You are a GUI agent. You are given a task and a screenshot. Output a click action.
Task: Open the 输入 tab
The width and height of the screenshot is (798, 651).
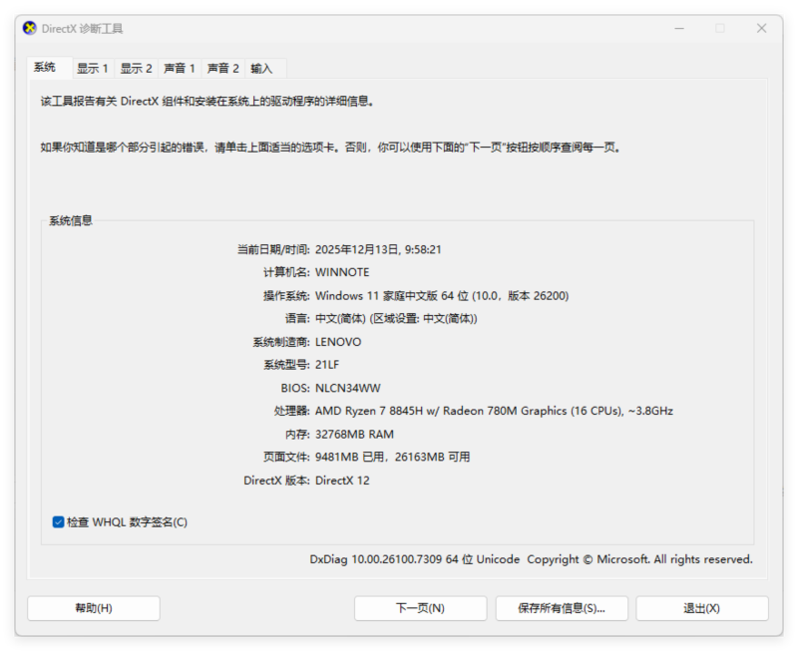[x=262, y=69]
